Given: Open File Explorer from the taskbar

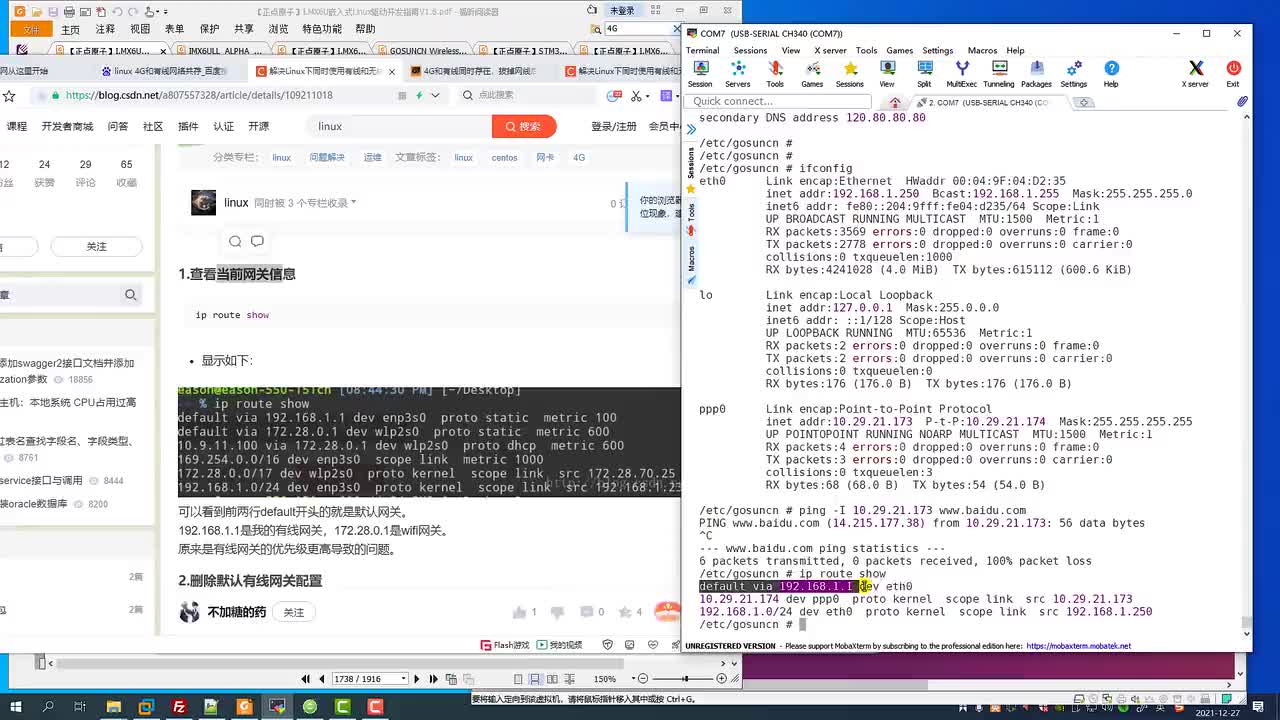Looking at the screenshot, I should 114,707.
